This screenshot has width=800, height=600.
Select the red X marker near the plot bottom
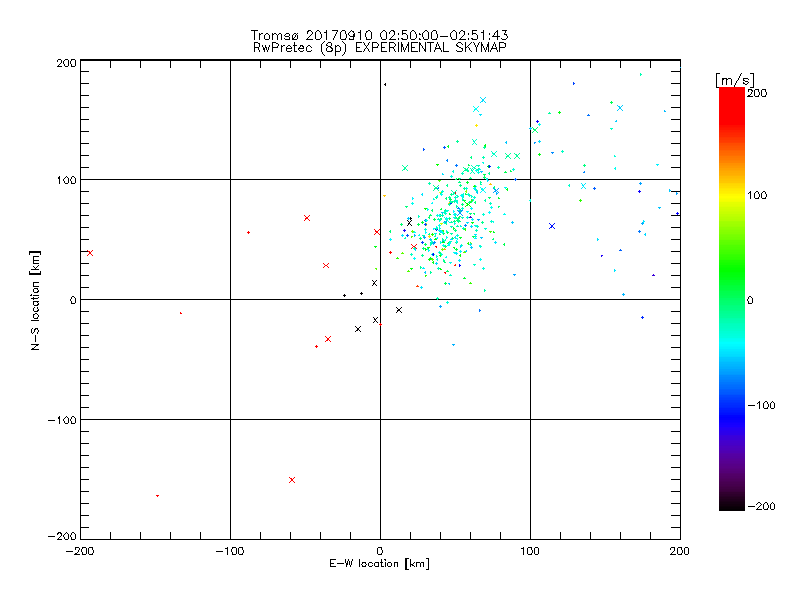[292, 480]
